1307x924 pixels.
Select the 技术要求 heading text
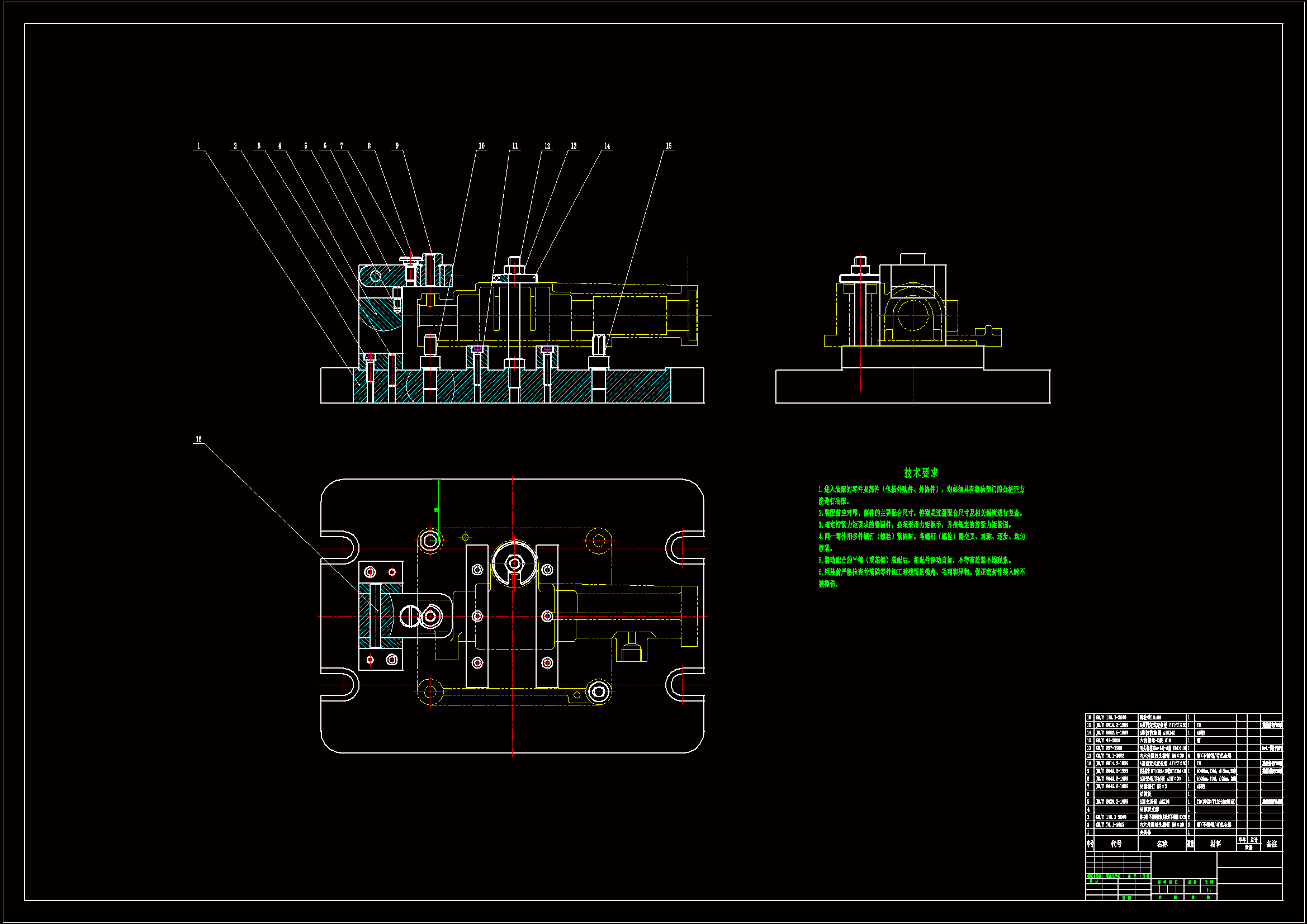921,473
